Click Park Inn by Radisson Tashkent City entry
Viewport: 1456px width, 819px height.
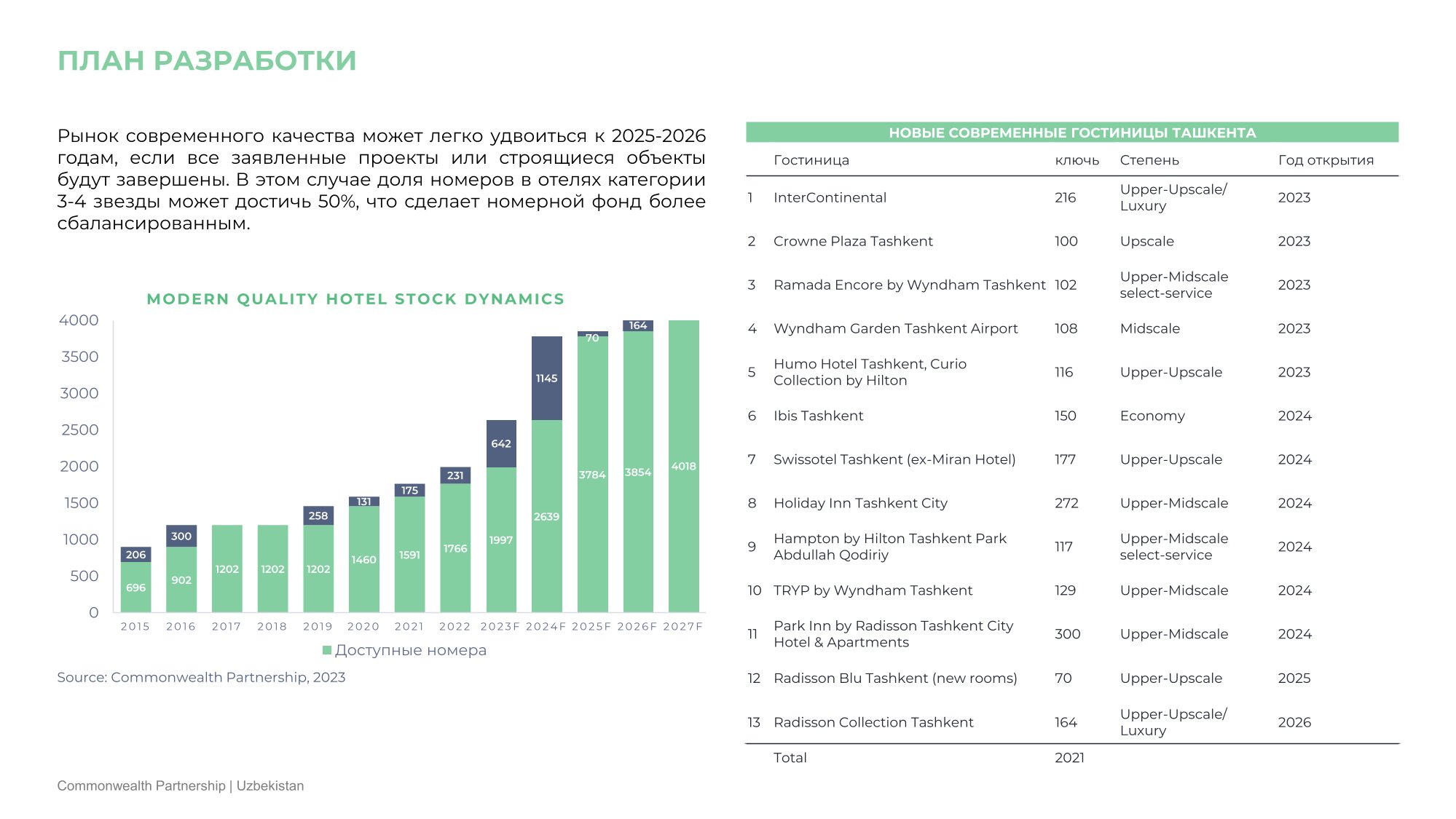coord(894,634)
